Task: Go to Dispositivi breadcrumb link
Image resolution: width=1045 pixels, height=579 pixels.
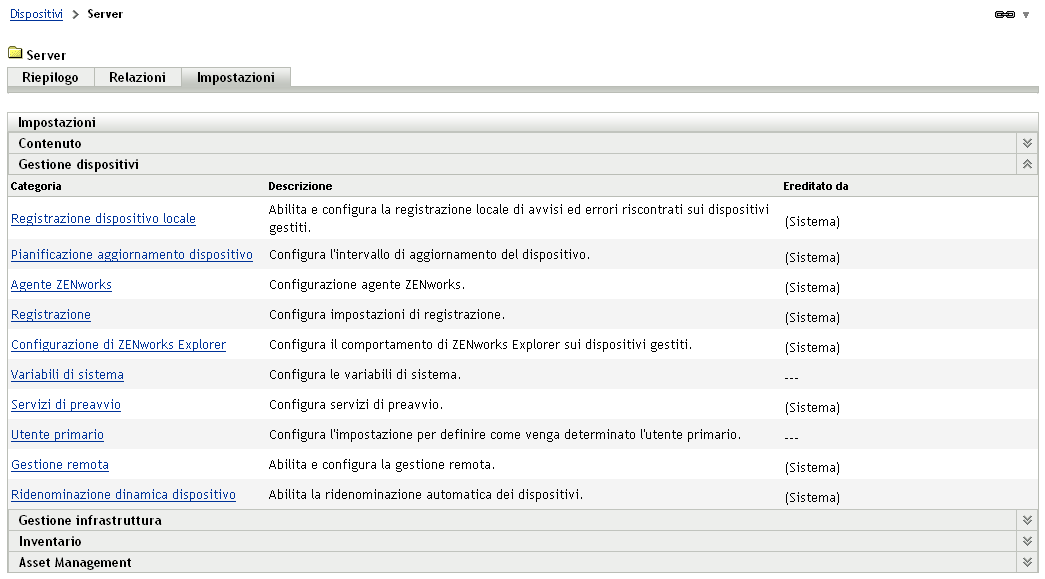Action: [x=36, y=15]
